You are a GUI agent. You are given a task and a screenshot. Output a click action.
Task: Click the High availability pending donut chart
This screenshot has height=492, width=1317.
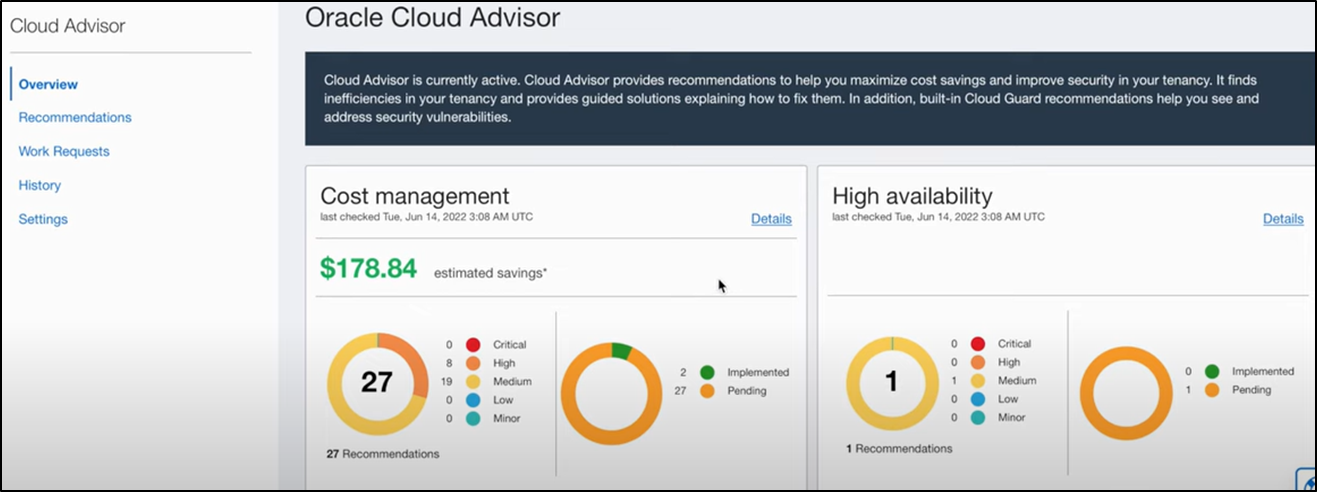1126,393
